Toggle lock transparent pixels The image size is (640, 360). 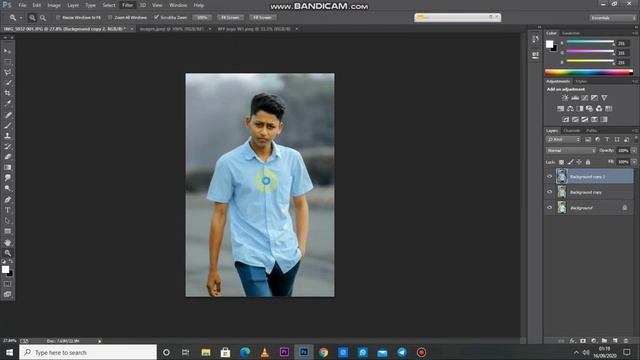(x=561, y=162)
